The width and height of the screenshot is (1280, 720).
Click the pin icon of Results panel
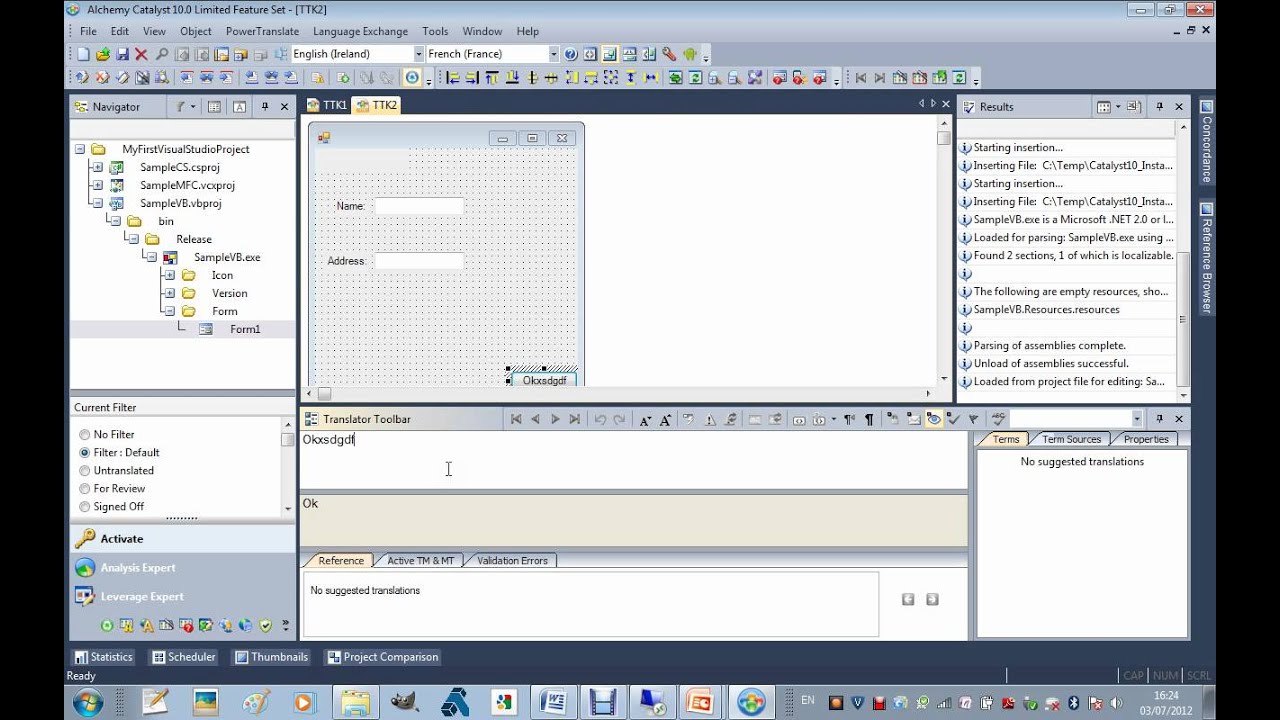1160,106
